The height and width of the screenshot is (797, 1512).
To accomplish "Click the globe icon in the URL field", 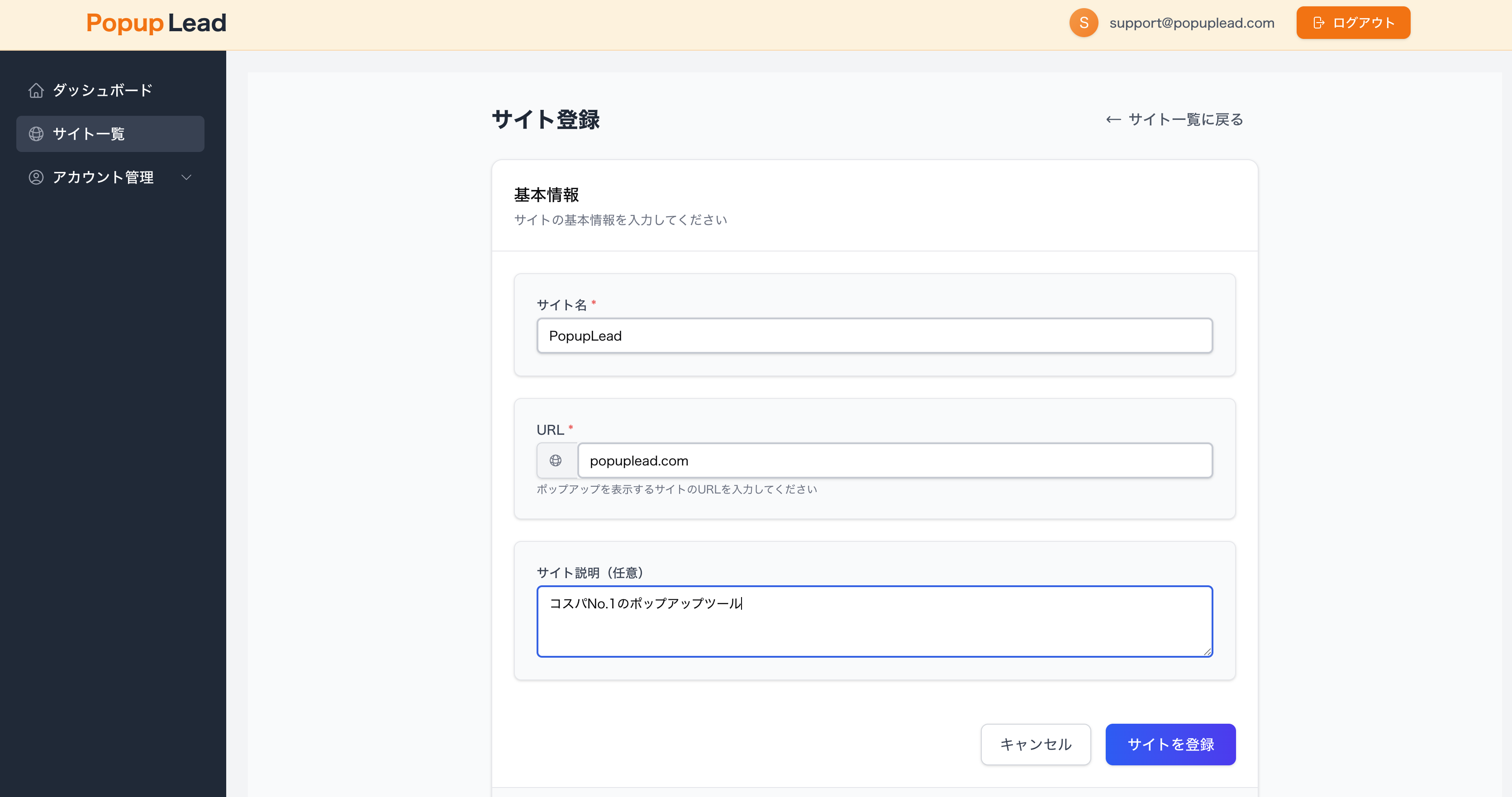I will coord(556,460).
